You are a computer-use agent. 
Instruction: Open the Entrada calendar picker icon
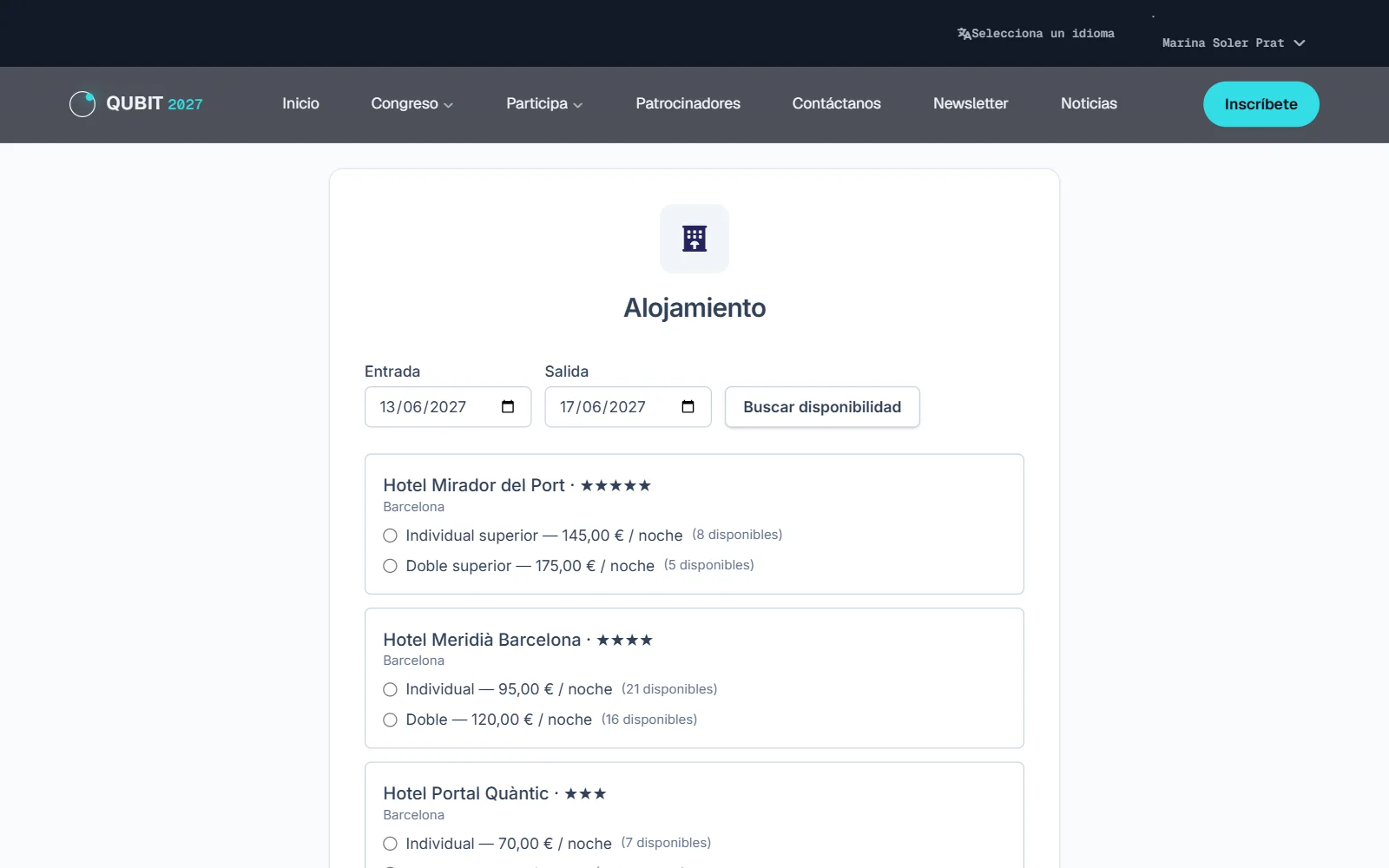click(508, 406)
